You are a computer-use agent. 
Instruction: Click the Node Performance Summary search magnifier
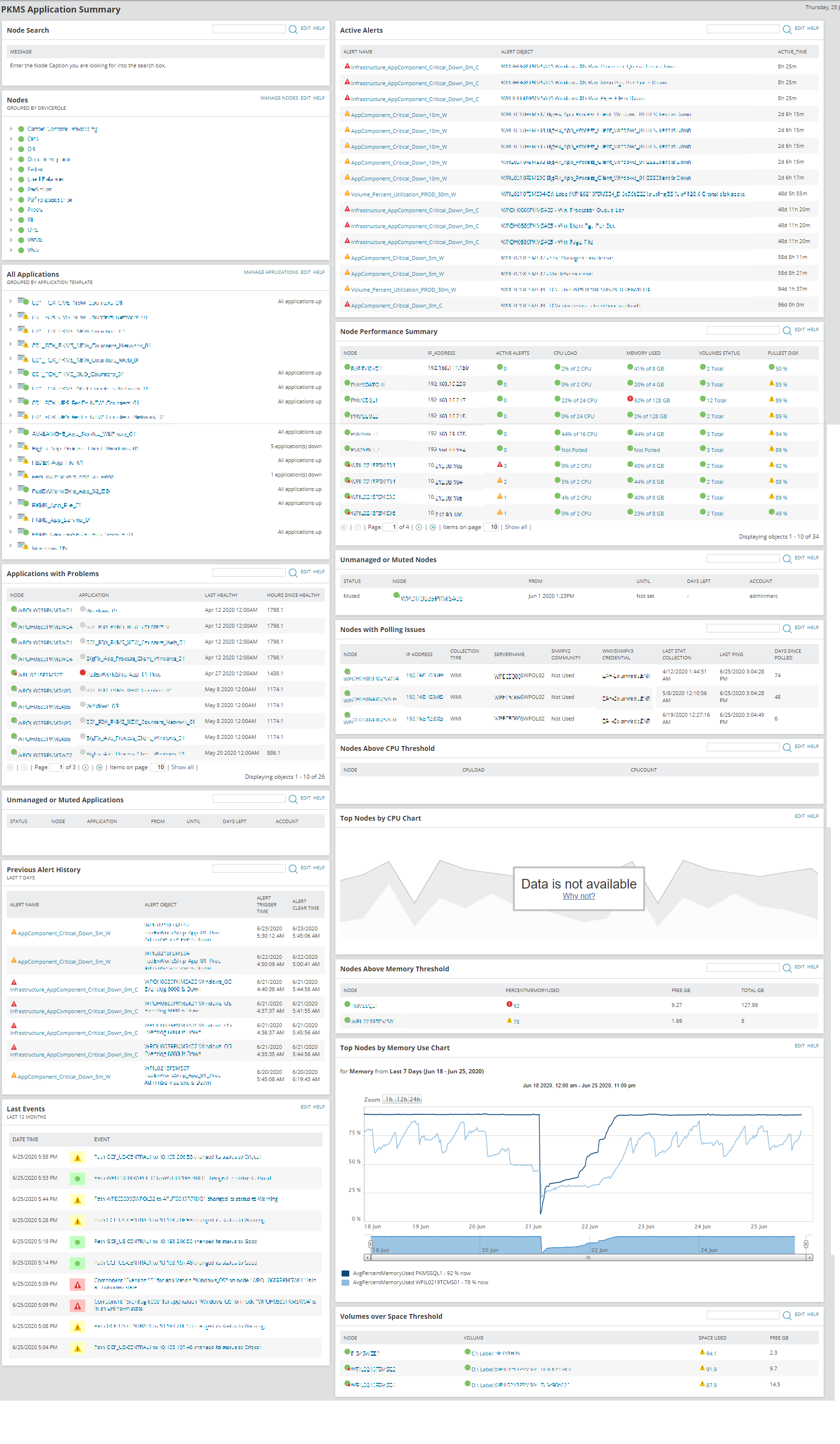coord(787,331)
